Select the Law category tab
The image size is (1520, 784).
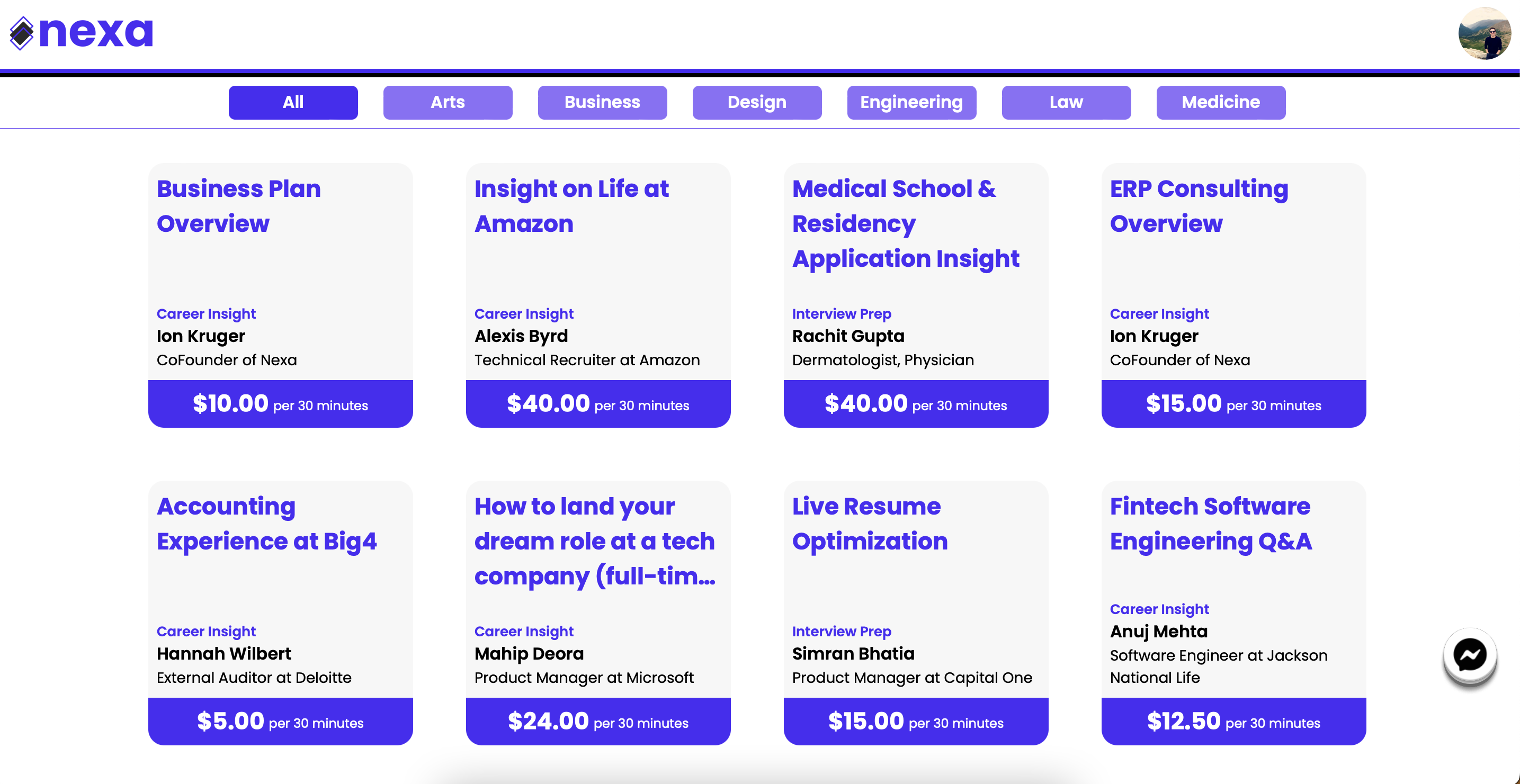(1066, 102)
